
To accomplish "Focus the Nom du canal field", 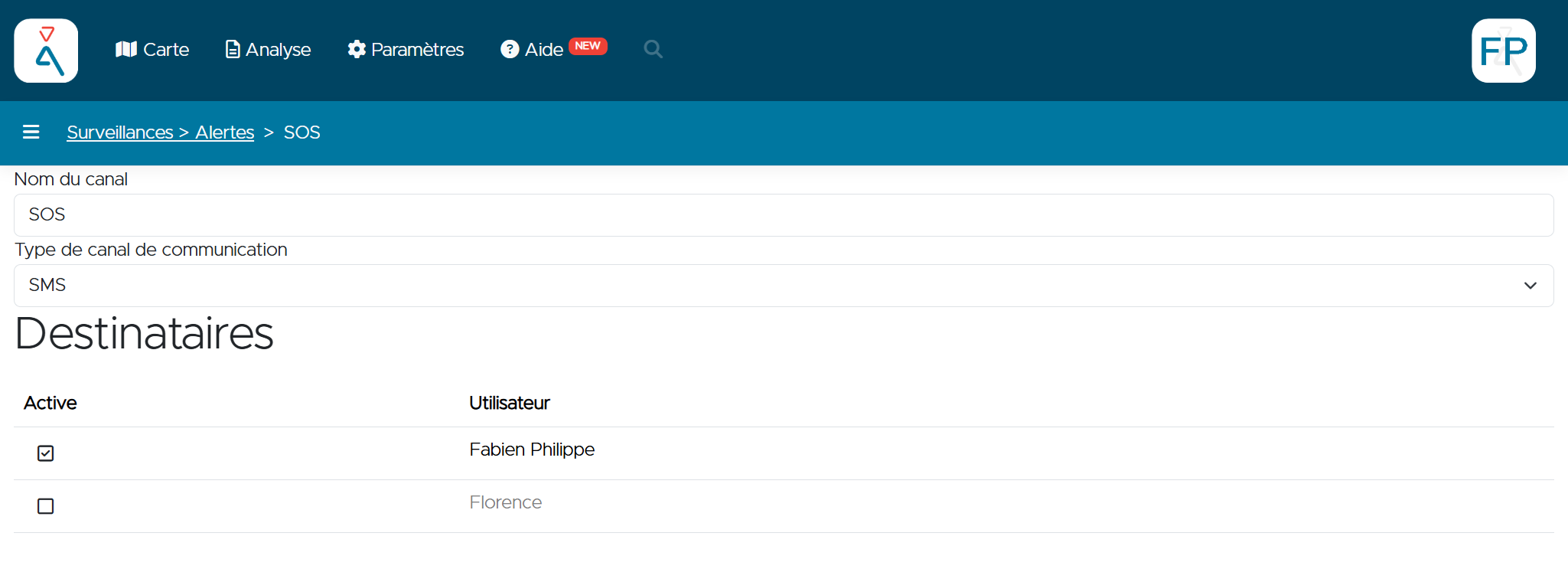I will (x=784, y=215).
